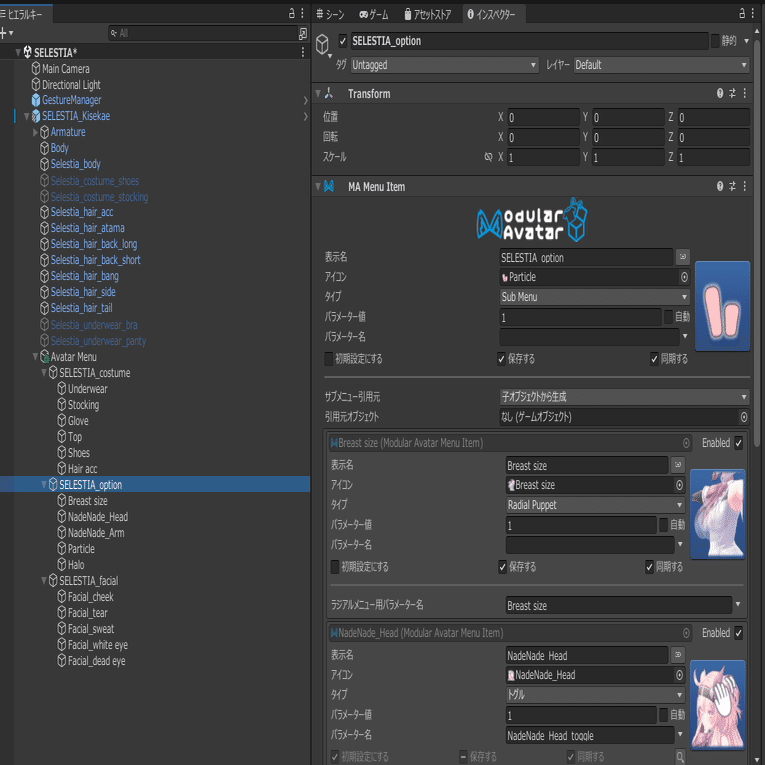Image resolution: width=765 pixels, height=765 pixels.
Task: Click localize button next to SELESTIA option name
Action: point(683,257)
